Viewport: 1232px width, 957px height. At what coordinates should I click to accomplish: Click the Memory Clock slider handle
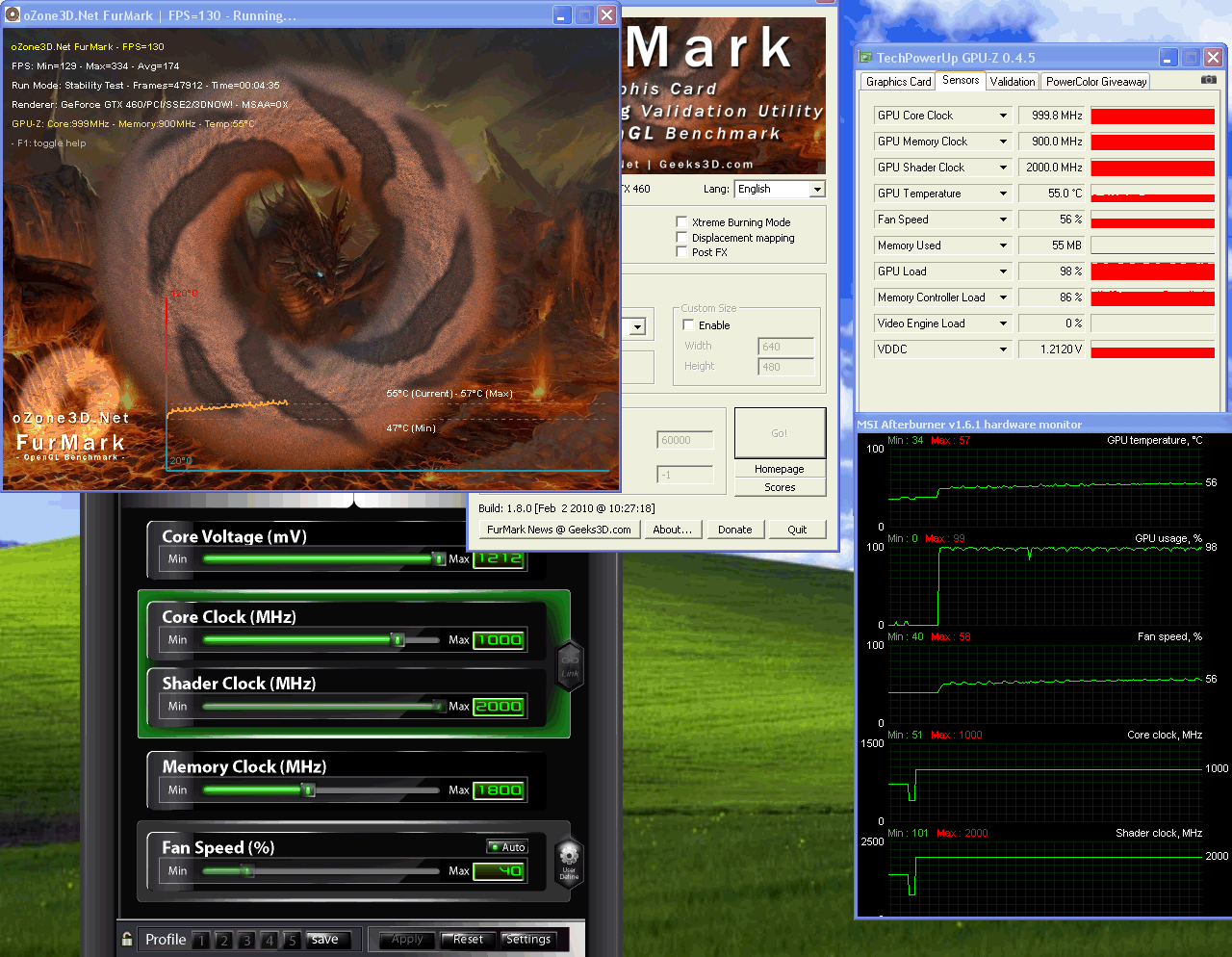coord(308,789)
